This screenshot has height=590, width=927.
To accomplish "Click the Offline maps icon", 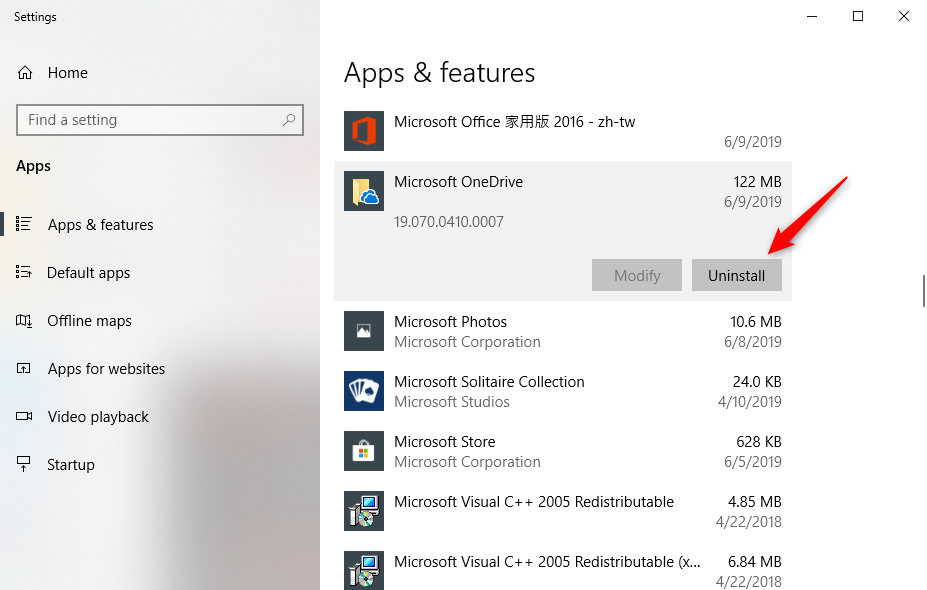I will [24, 320].
